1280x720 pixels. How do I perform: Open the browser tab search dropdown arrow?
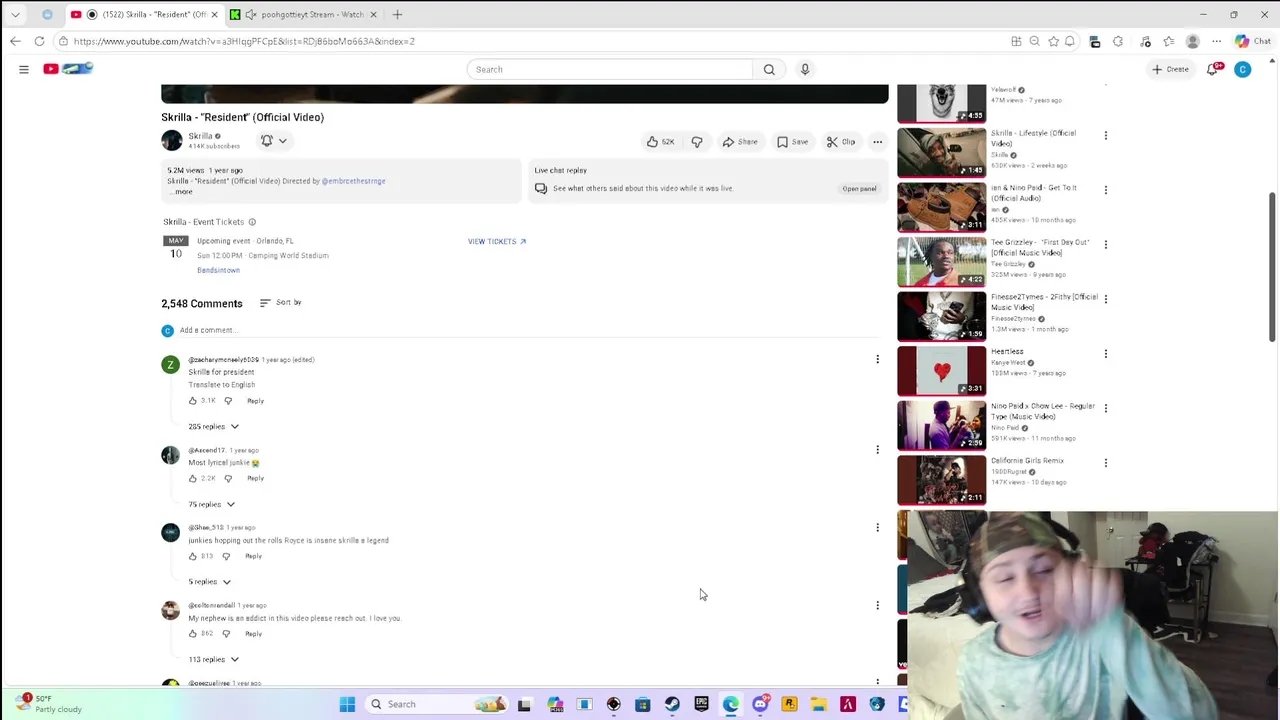point(15,14)
